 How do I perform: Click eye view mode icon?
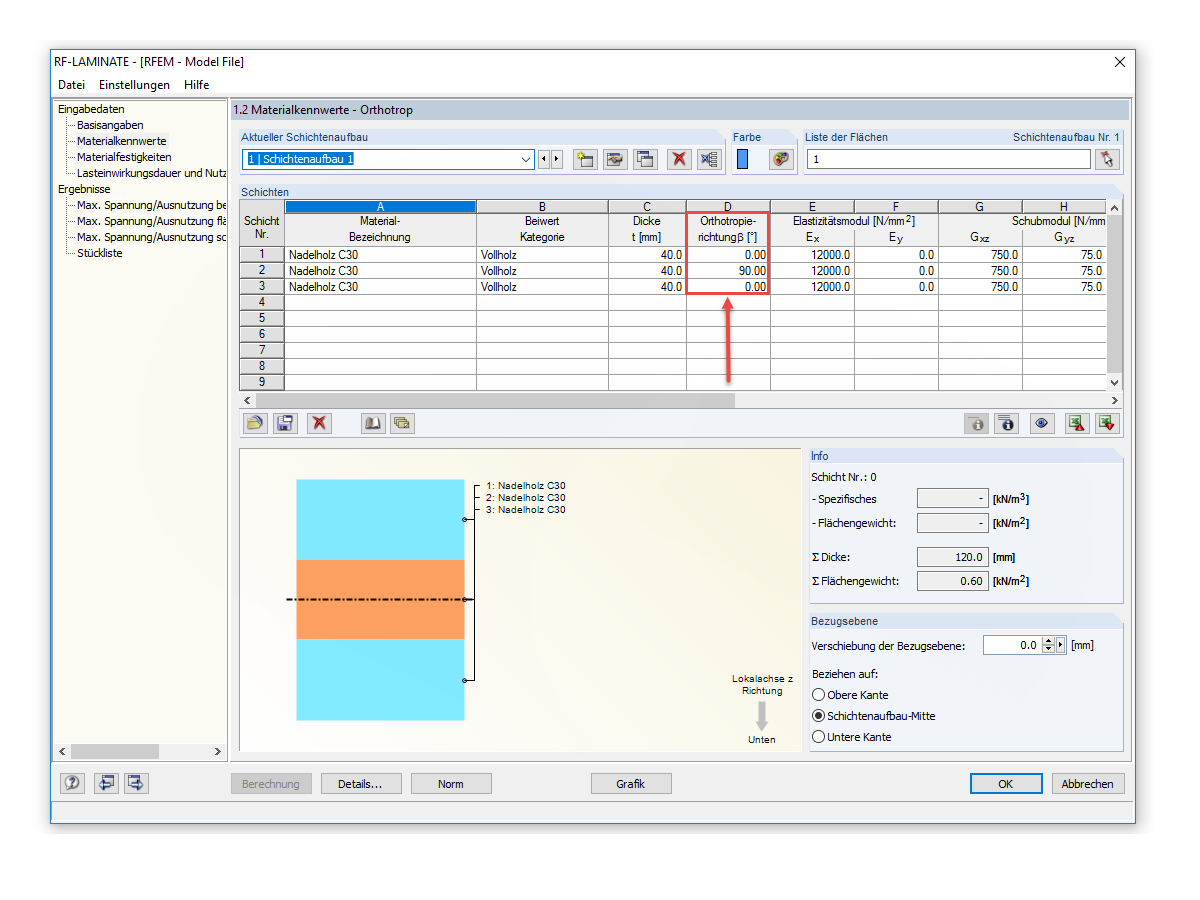(x=1043, y=423)
